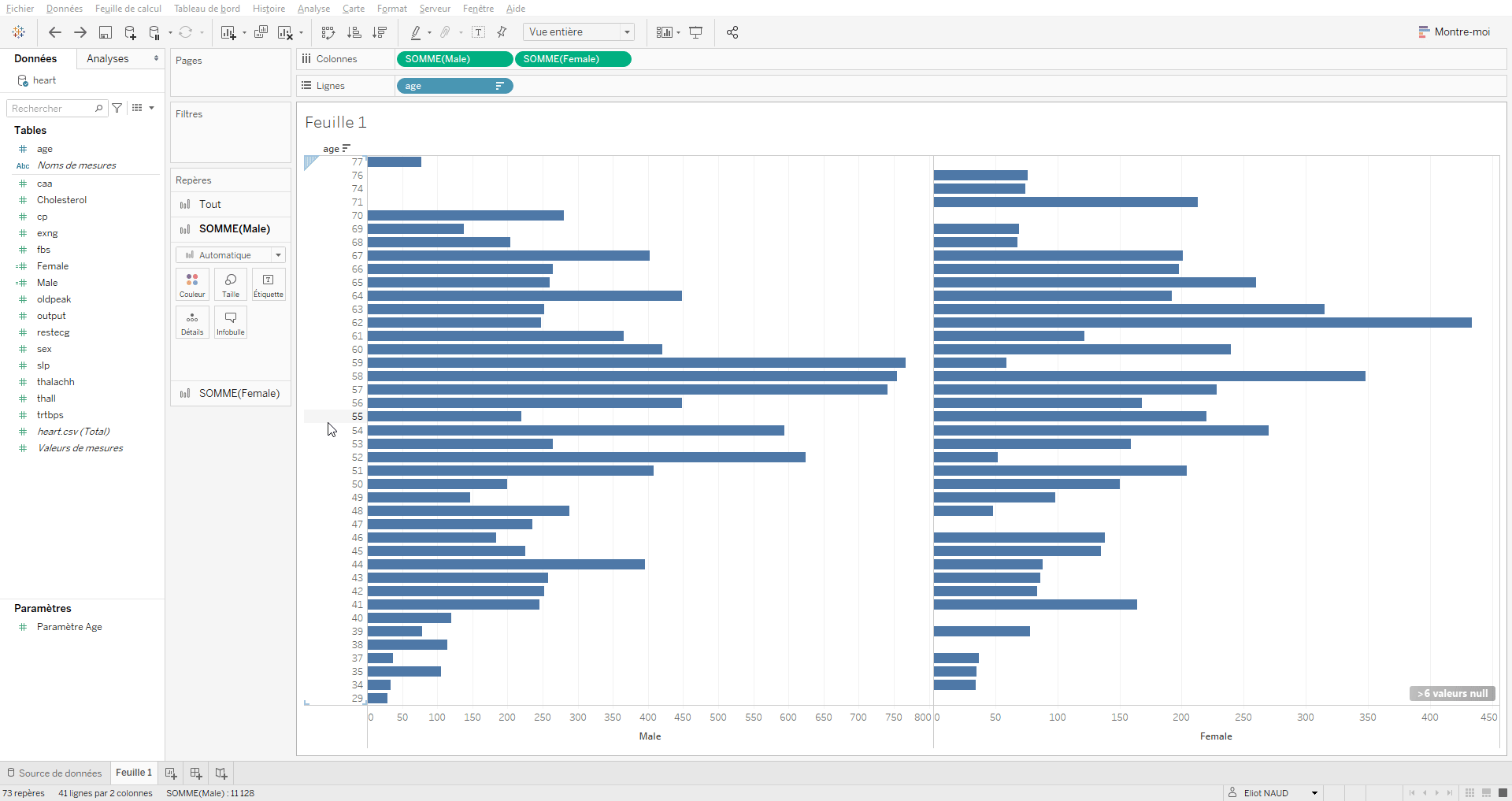This screenshot has height=801, width=1512.
Task: Enter presentation mode icon
Action: point(696,32)
